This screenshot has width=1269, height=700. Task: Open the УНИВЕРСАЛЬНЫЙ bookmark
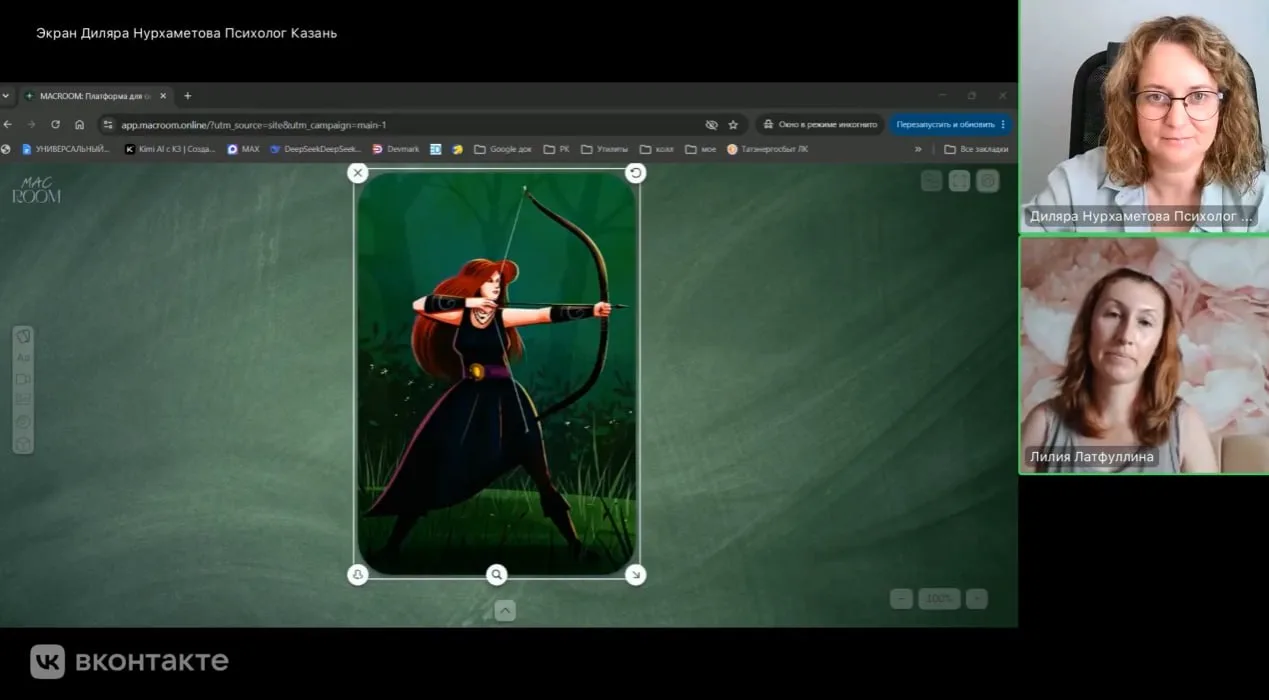pyautogui.click(x=66, y=149)
